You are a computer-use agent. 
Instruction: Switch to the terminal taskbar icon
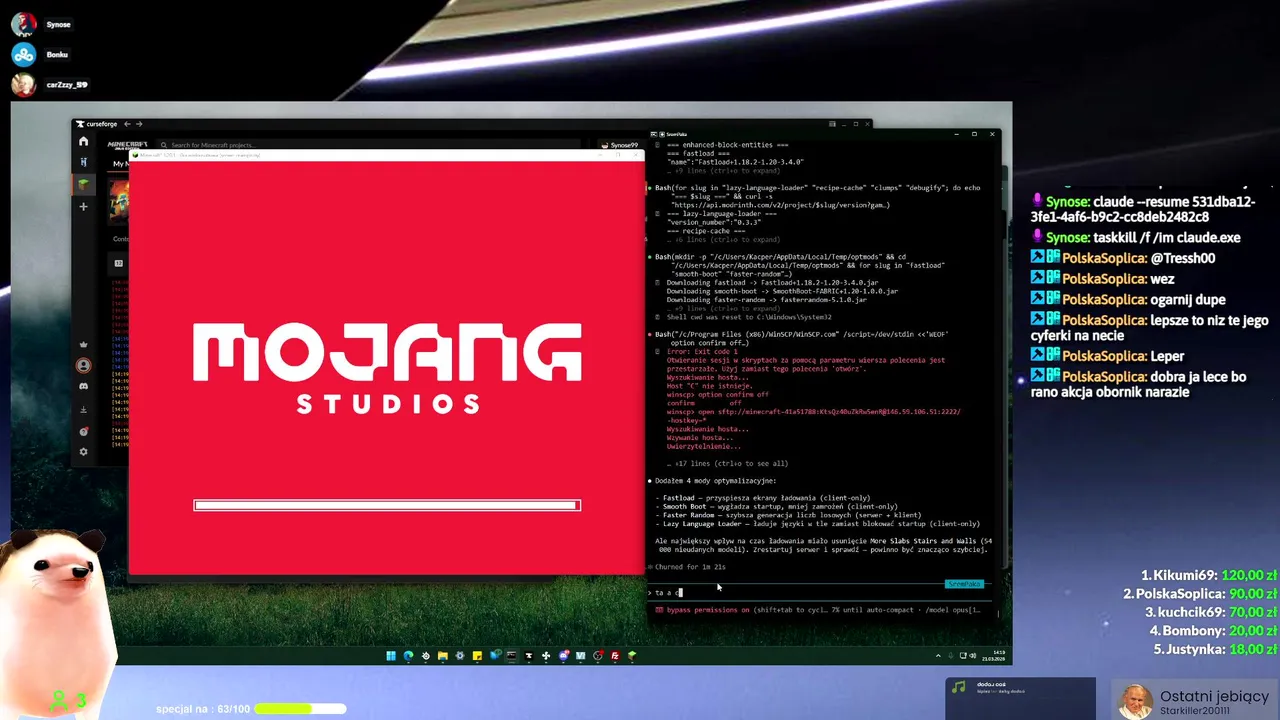click(511, 656)
